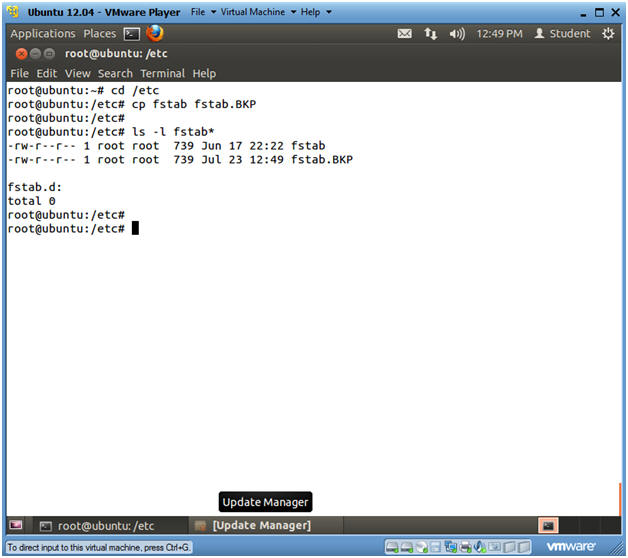Open the sound volume indicator
This screenshot has height=558, width=628.
click(457, 34)
